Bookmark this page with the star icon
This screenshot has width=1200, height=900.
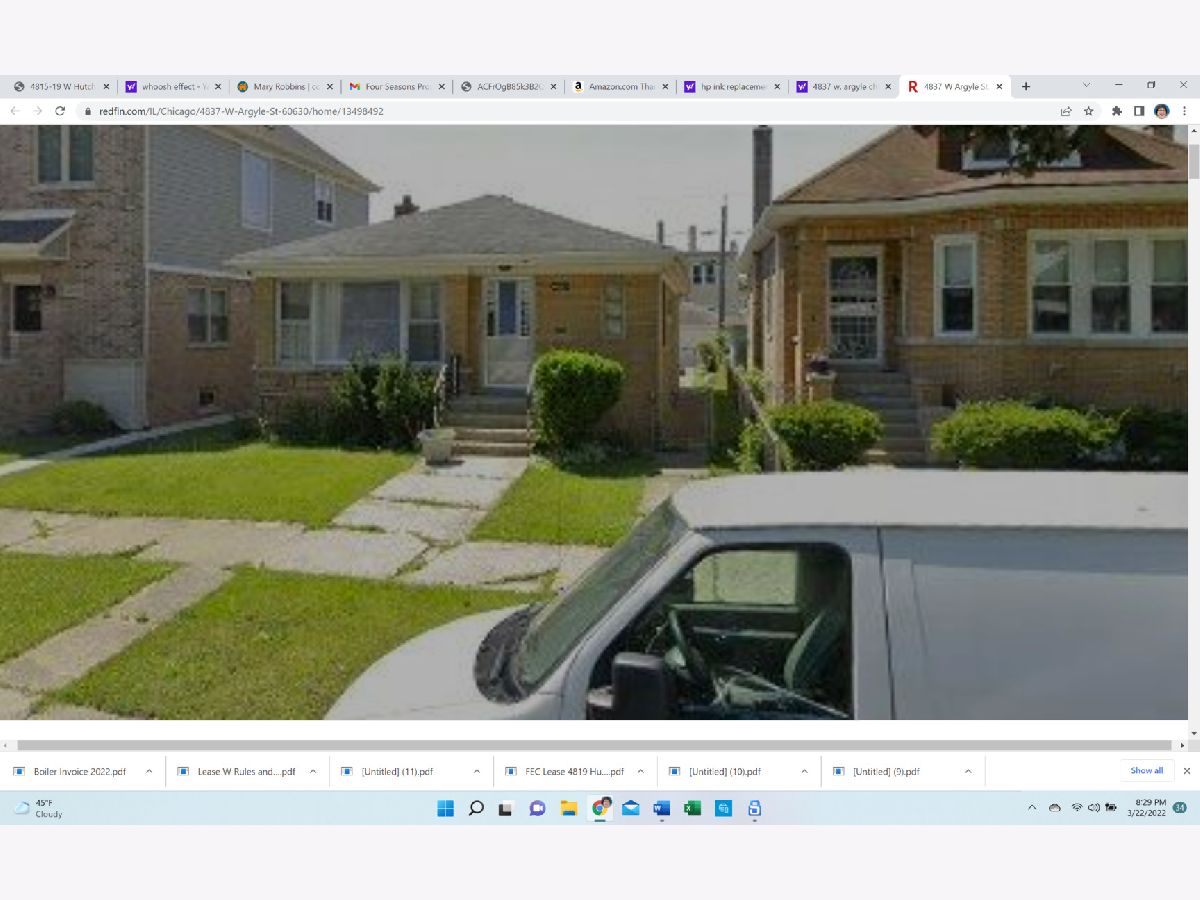point(1089,111)
